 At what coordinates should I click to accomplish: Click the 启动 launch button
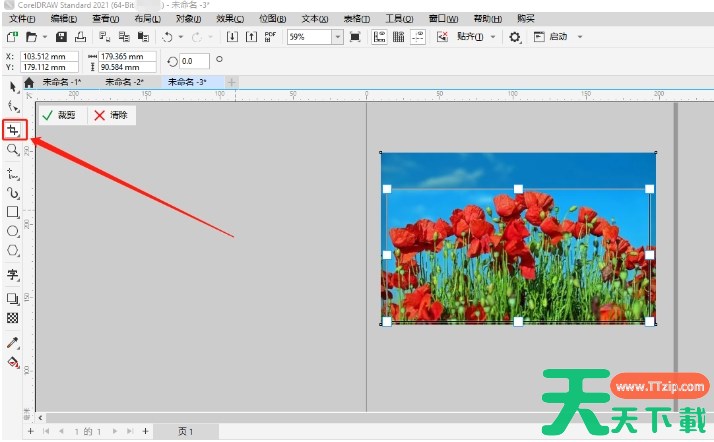pos(551,37)
